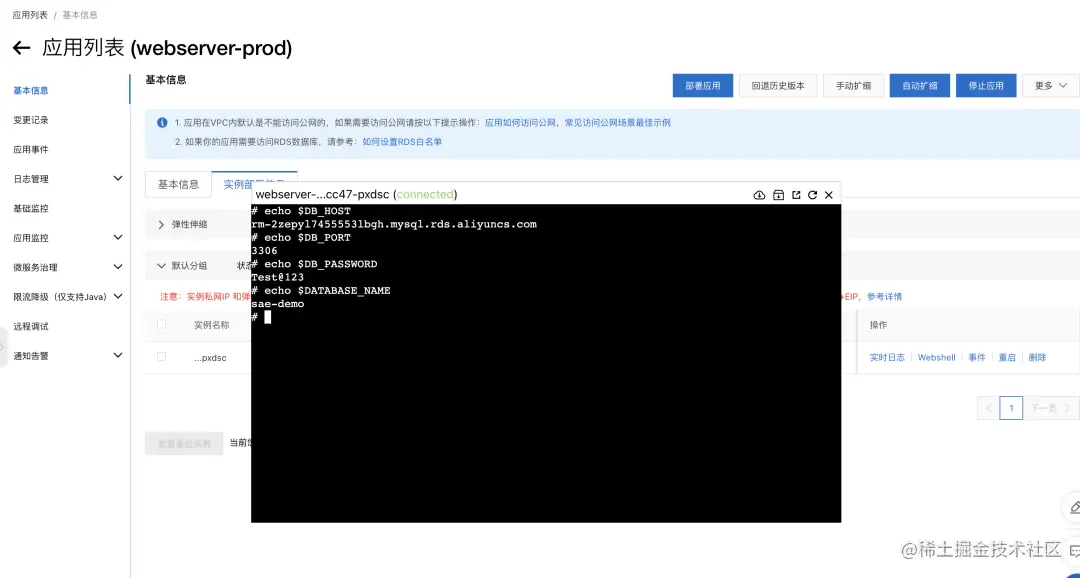Viewport: 1080px width, 578px height.
Task: Click the 应用列表 breadcrumb link
Action: pyautogui.click(x=30, y=14)
